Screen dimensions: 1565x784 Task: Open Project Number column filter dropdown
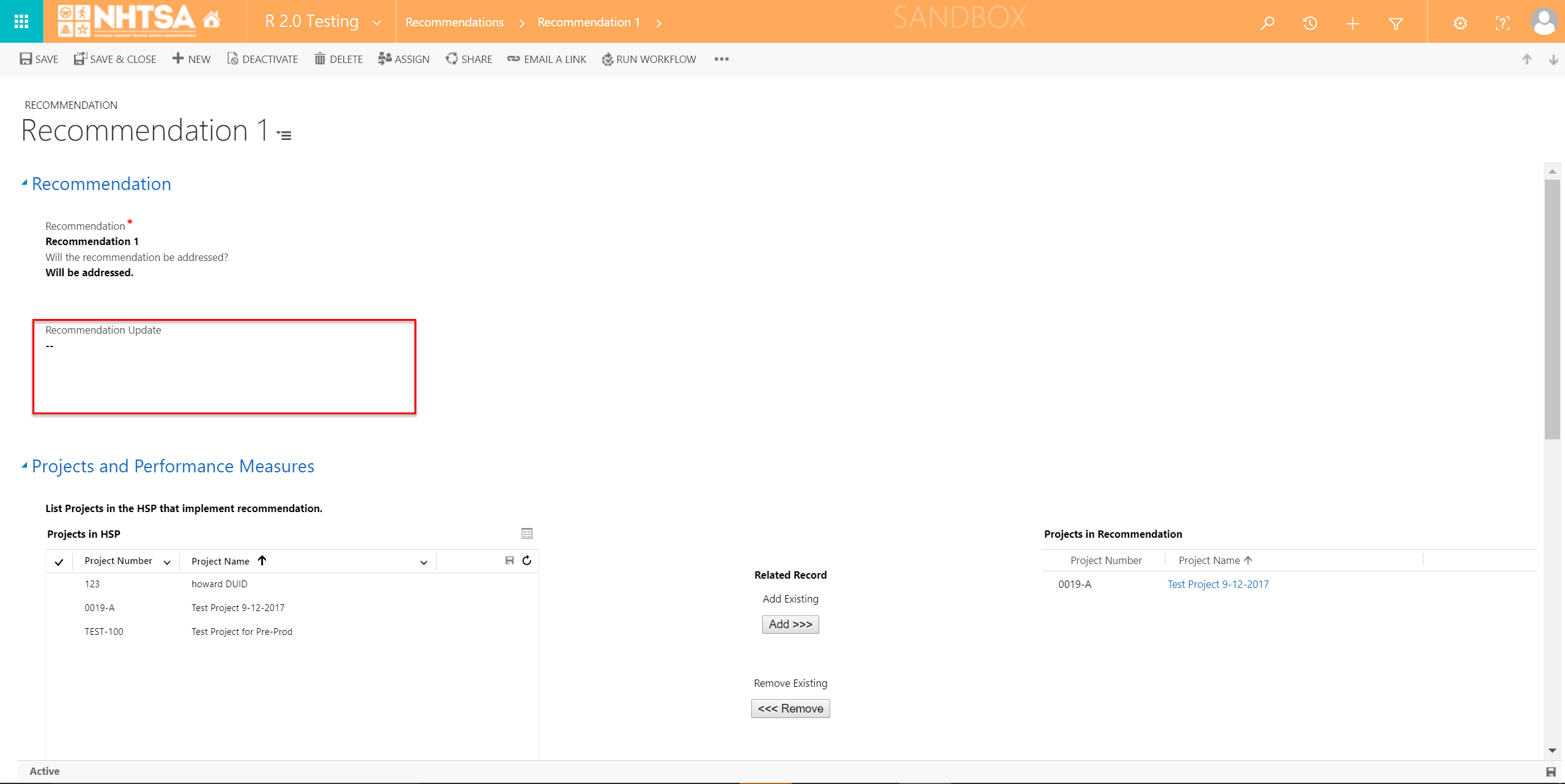tap(167, 562)
